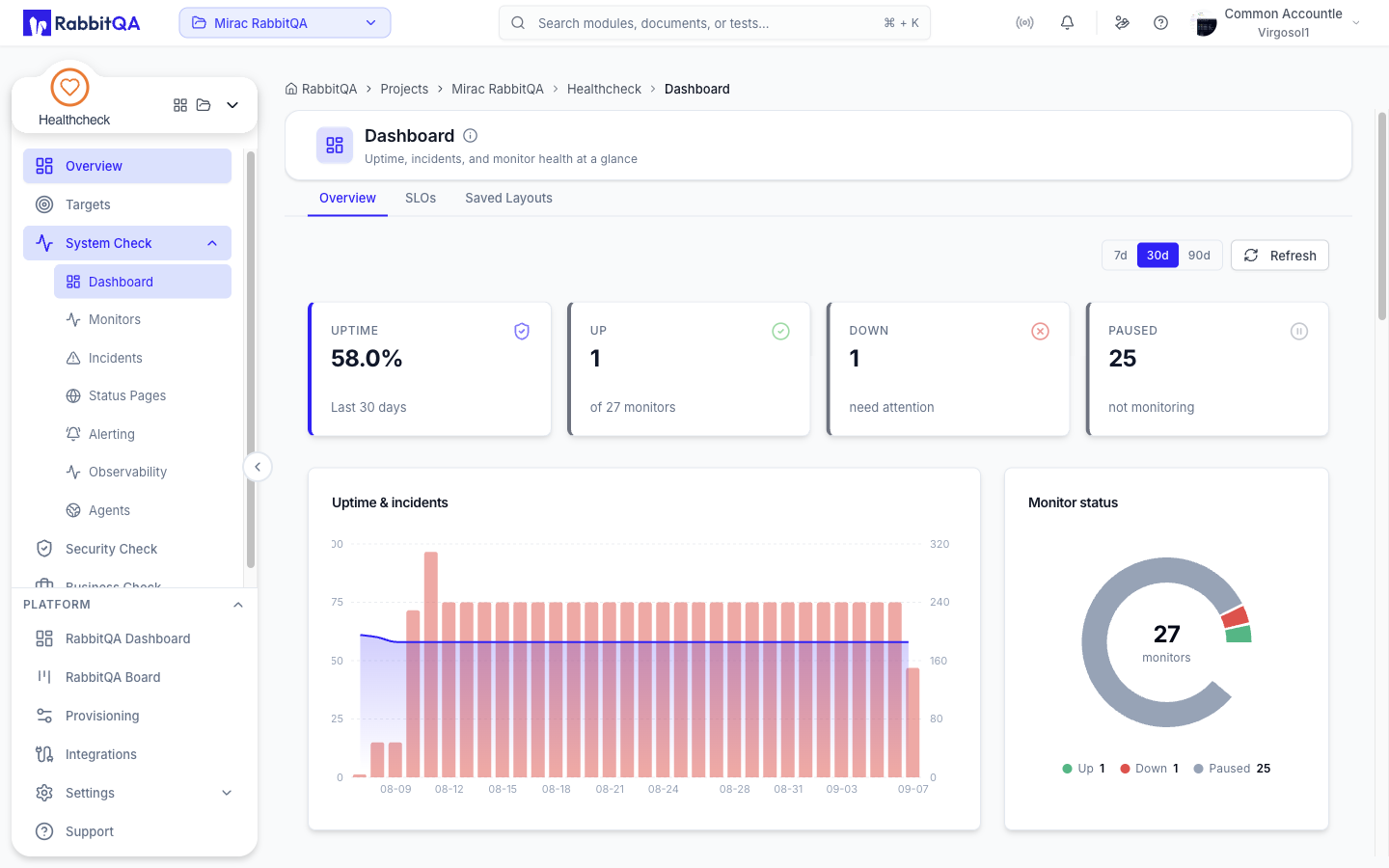
Task: Click the user avatar image
Action: point(1205,23)
